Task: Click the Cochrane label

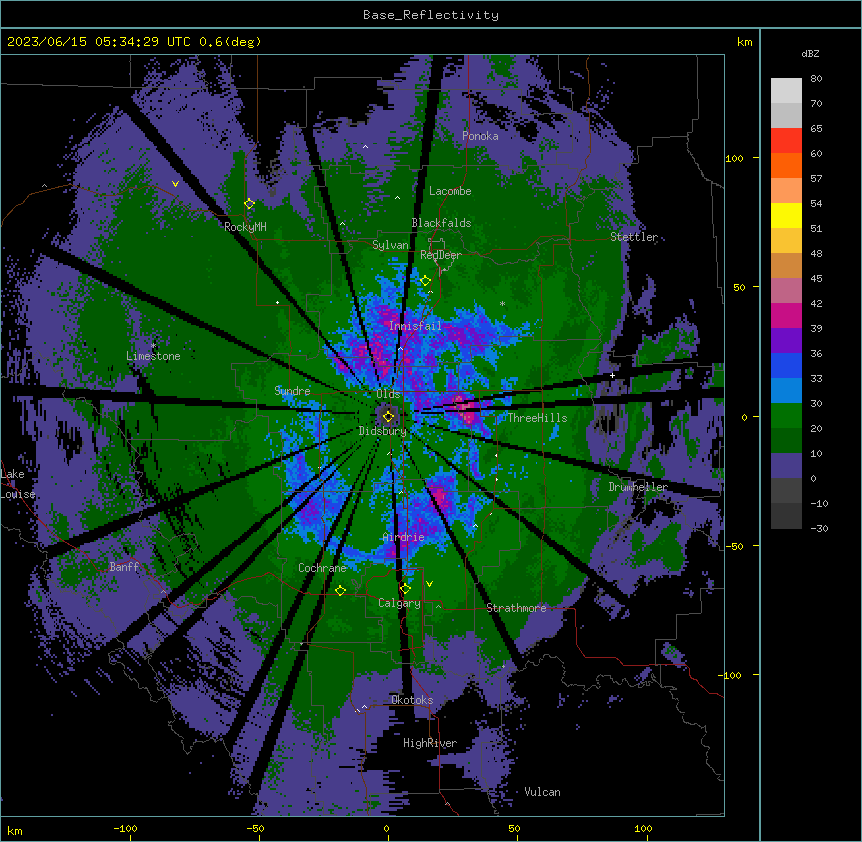Action: [322, 568]
